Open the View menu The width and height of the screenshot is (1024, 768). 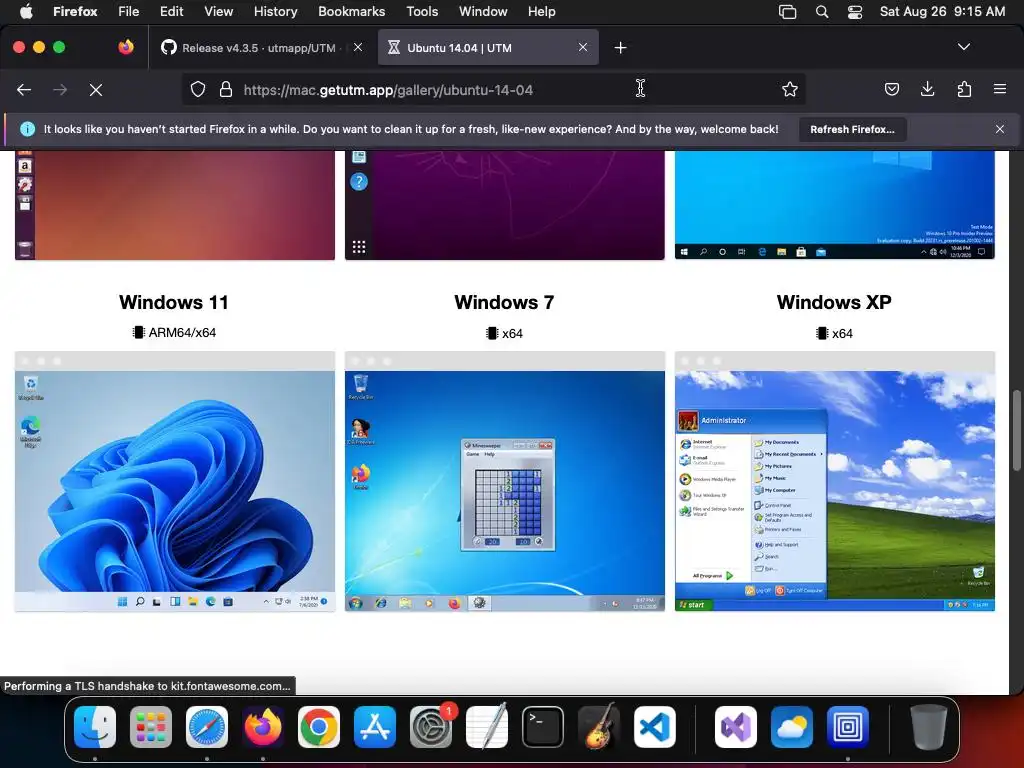pyautogui.click(x=218, y=11)
